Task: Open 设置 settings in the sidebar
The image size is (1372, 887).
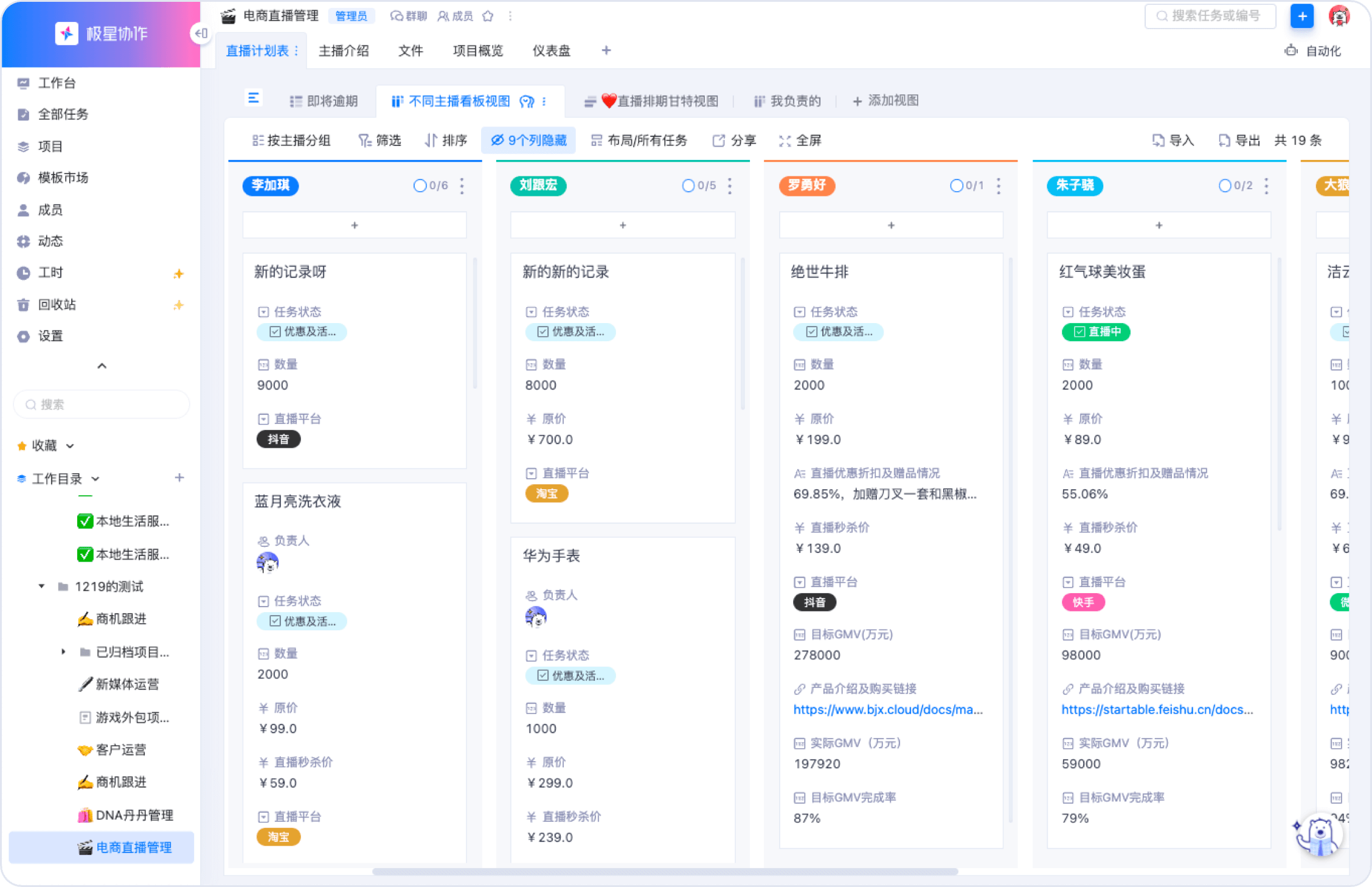Action: click(50, 336)
